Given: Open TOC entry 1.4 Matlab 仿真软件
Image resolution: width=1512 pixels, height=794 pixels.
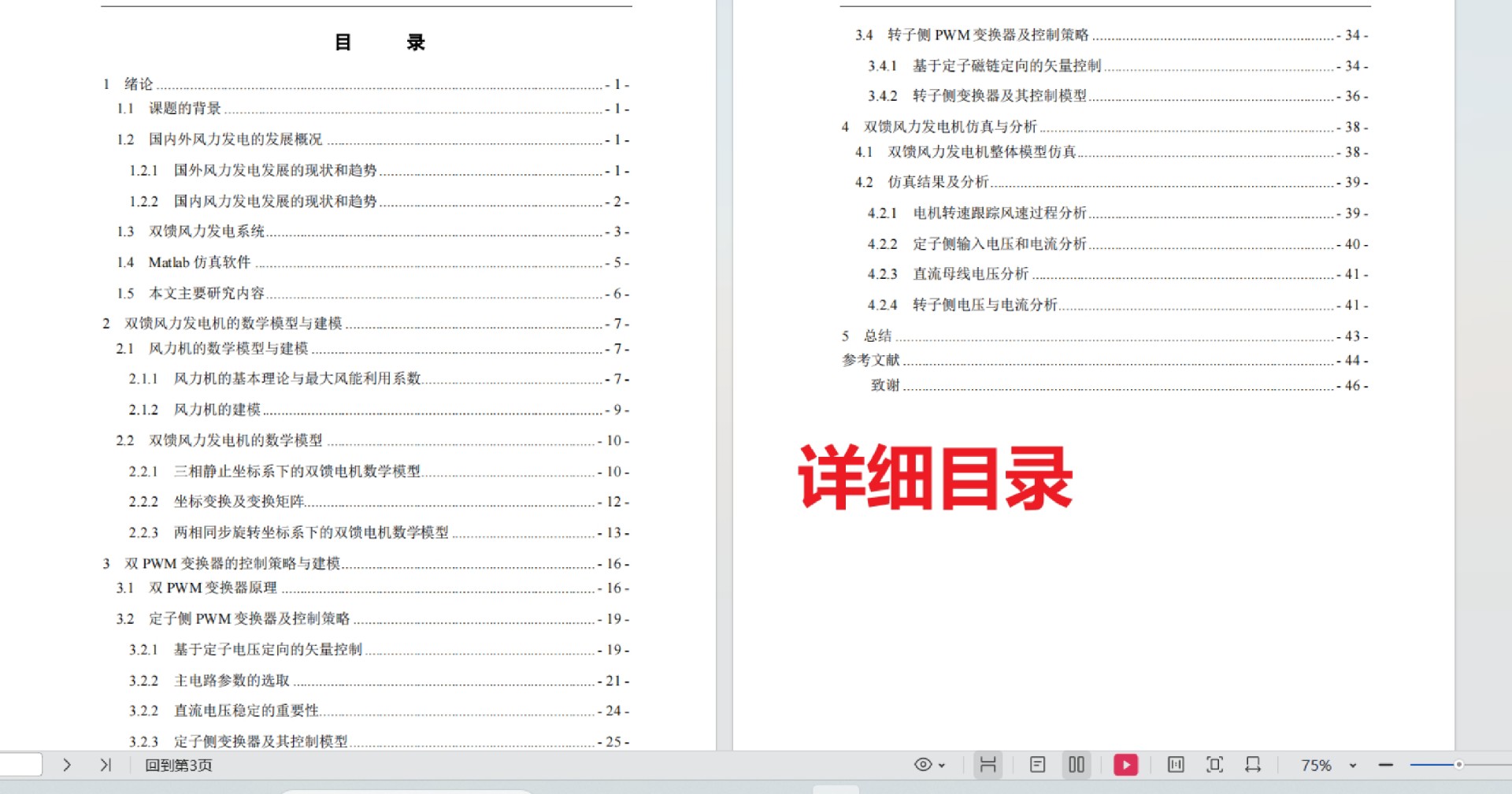Looking at the screenshot, I should 373,262.
